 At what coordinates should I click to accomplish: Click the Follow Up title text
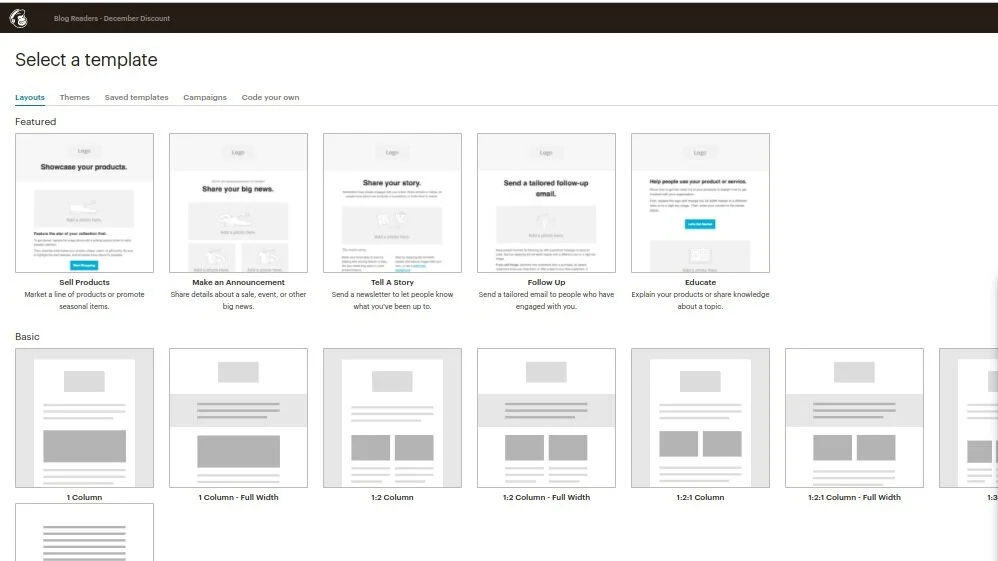point(547,282)
